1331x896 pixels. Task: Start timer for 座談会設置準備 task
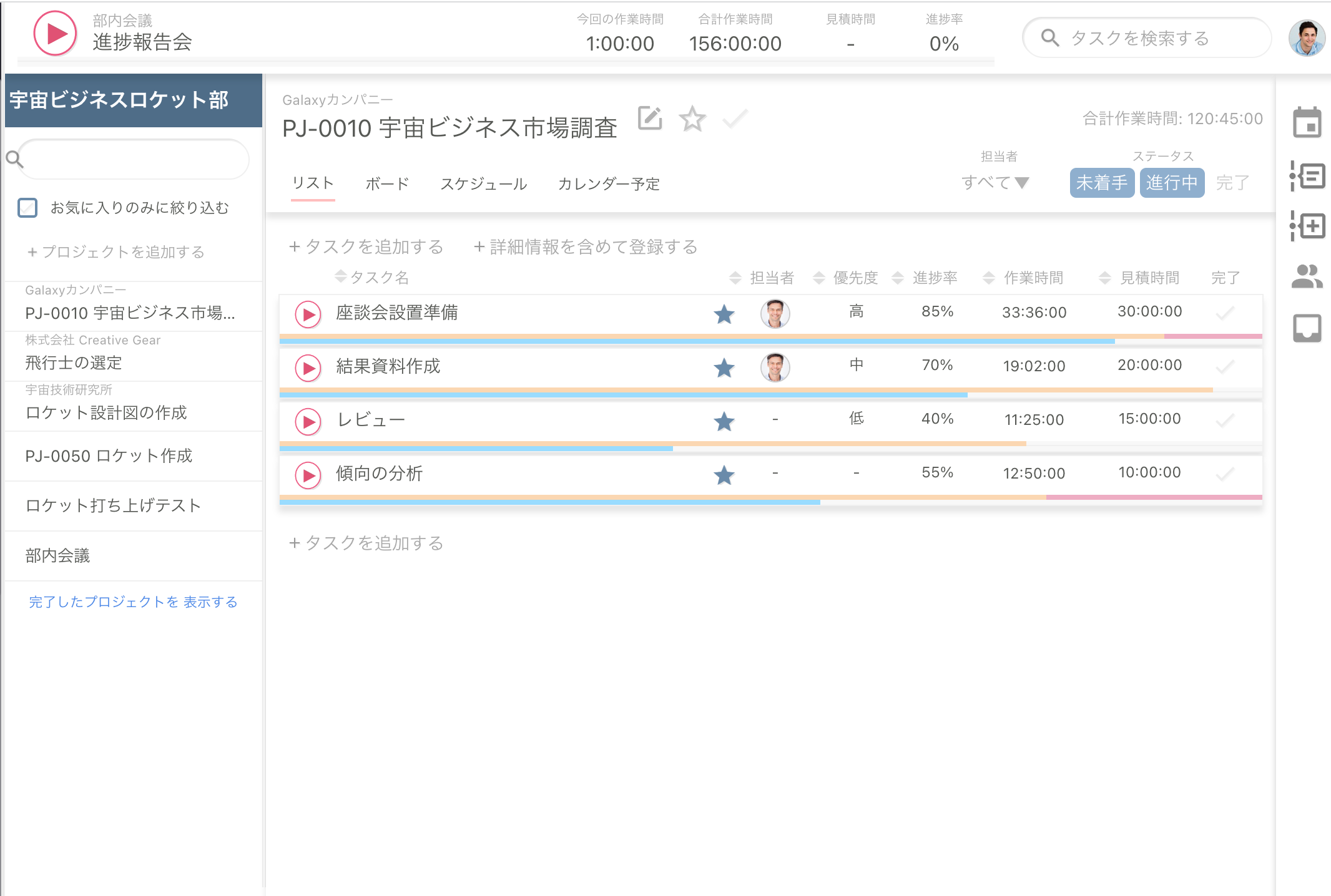tap(308, 314)
